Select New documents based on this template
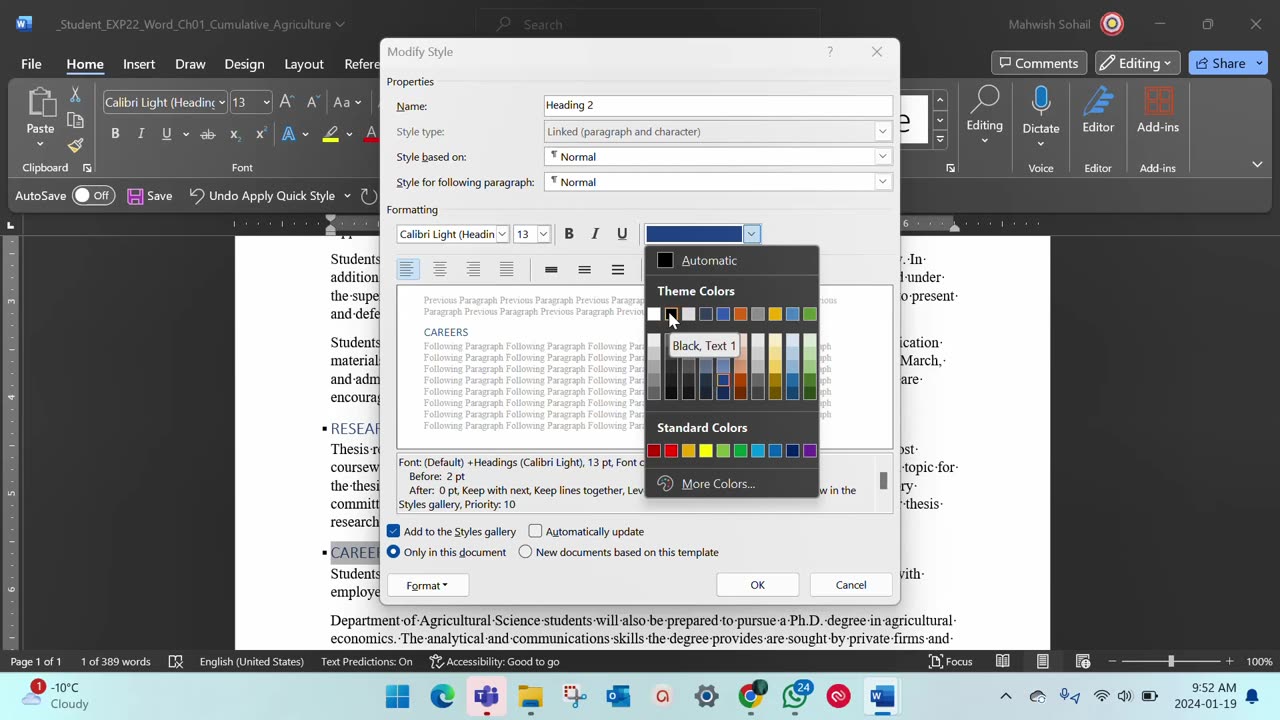1280x720 pixels. (525, 552)
